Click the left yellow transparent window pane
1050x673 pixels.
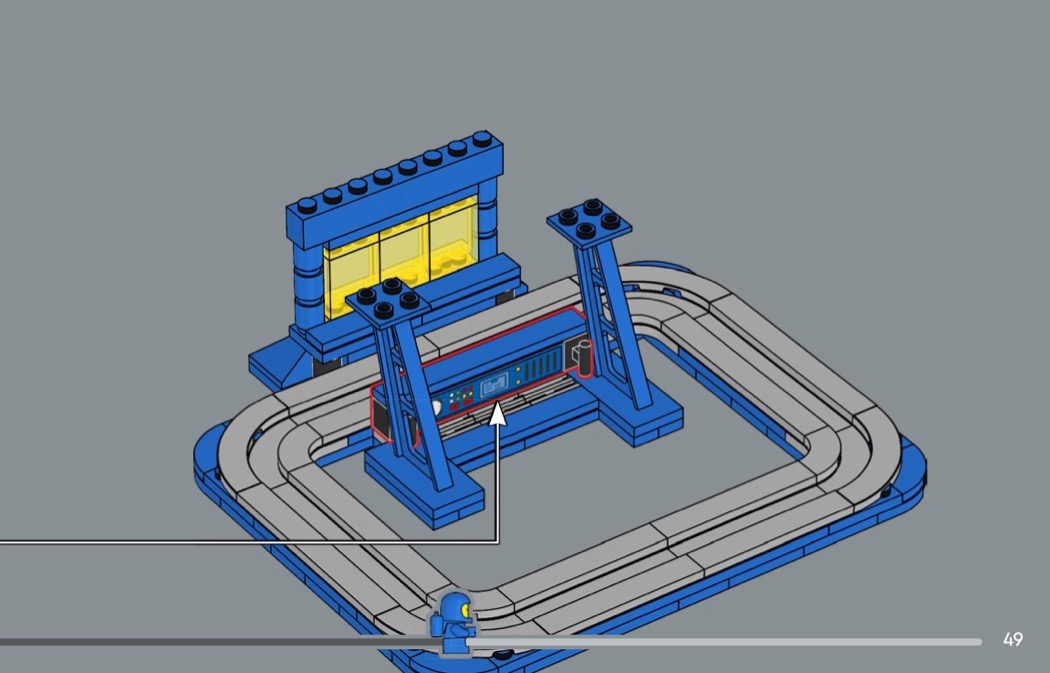pos(352,265)
